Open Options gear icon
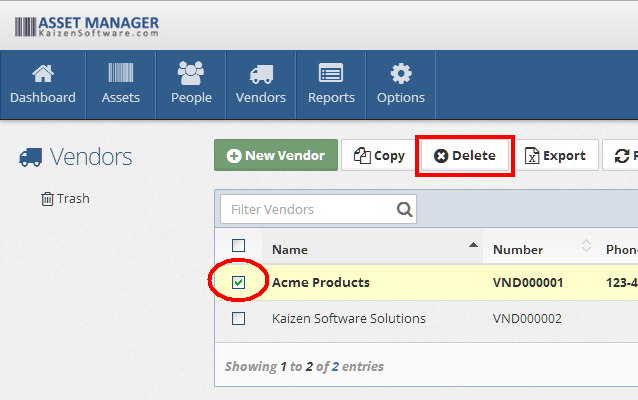This screenshot has height=400, width=638. pyautogui.click(x=401, y=74)
